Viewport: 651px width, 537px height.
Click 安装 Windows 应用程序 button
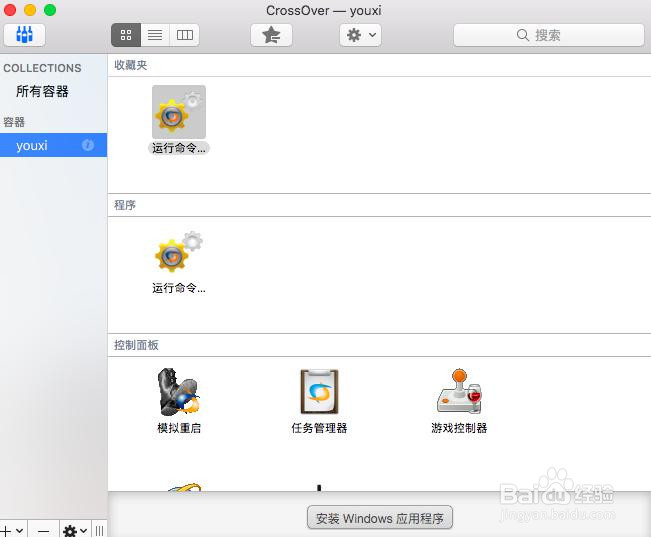pos(380,518)
